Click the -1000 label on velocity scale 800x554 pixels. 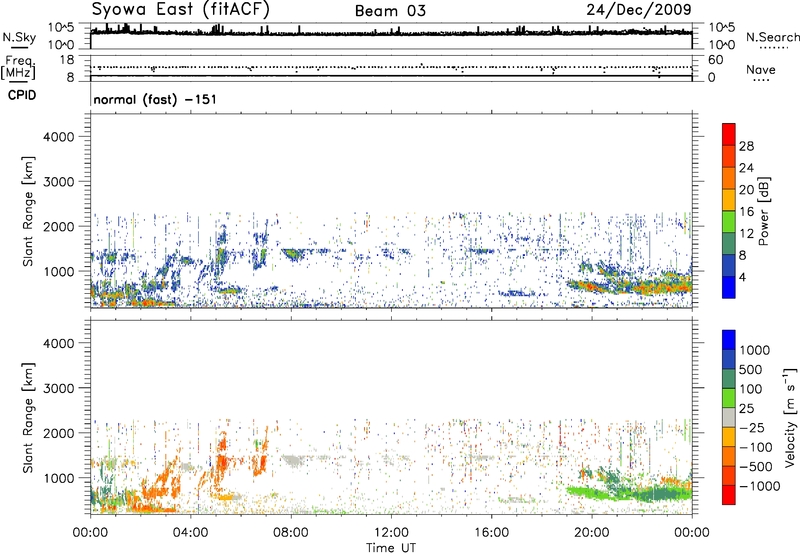759,486
